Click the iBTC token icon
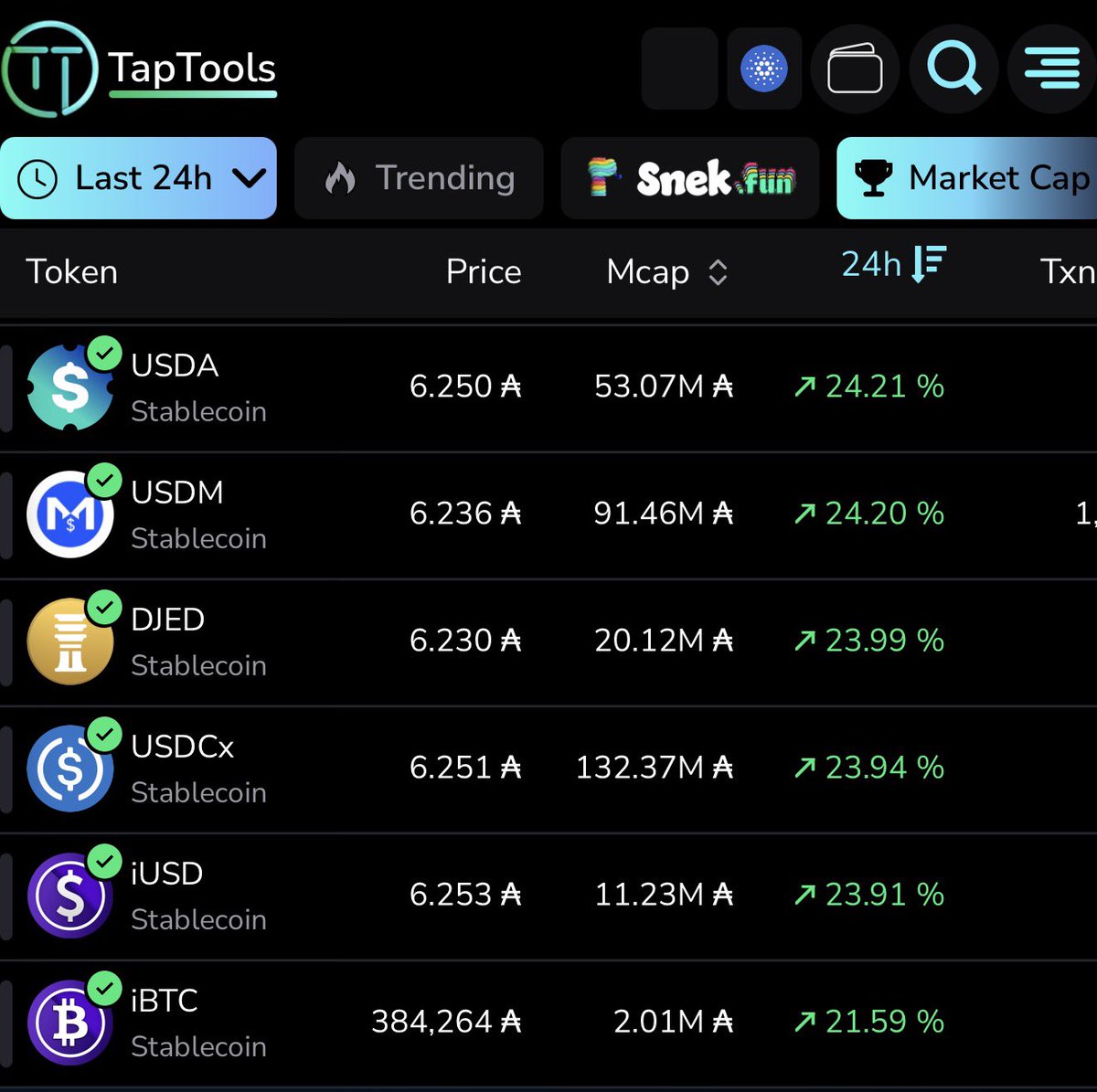This screenshot has height=1092, width=1097. [x=70, y=1023]
